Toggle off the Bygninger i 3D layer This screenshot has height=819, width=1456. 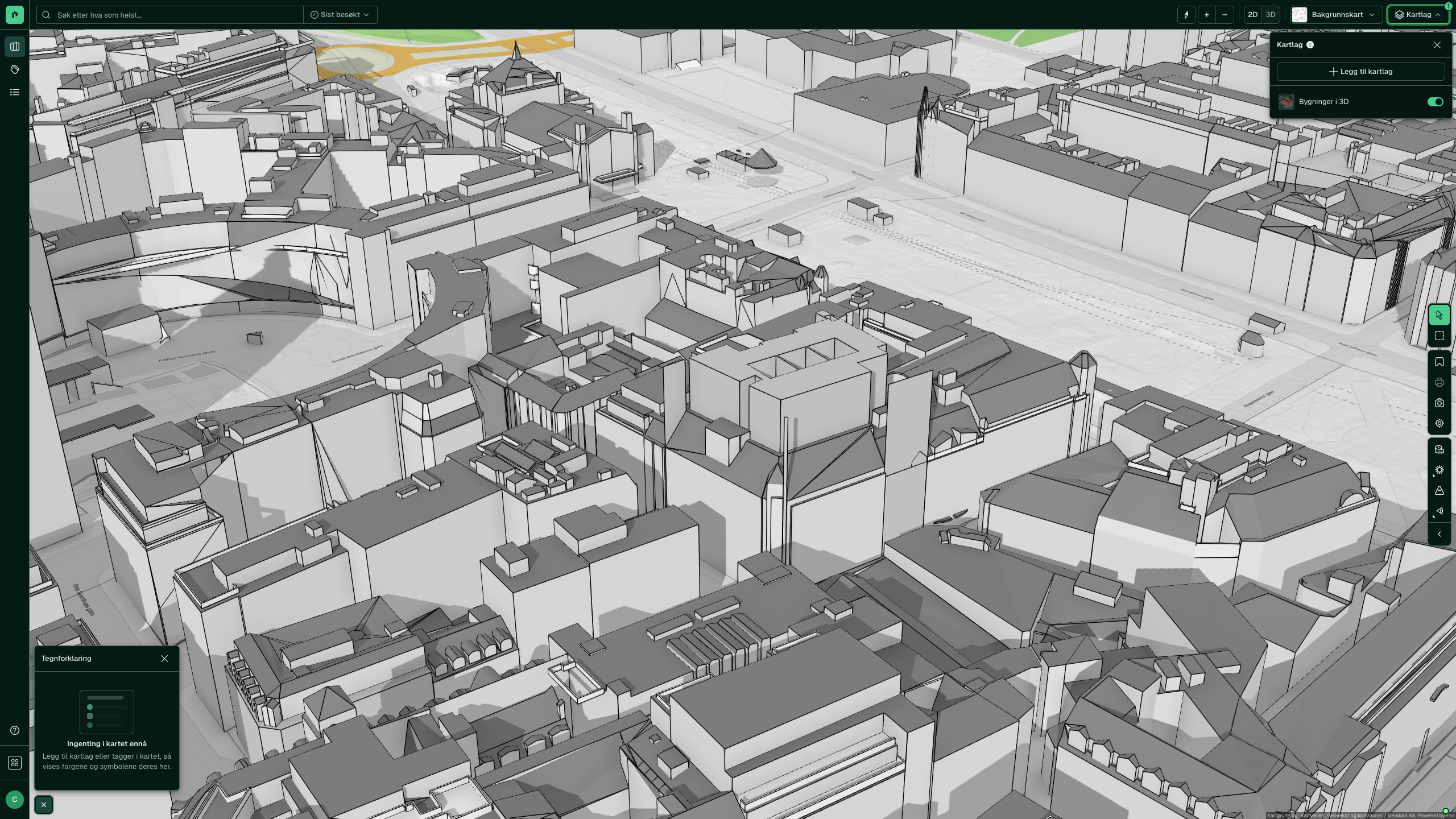(1435, 102)
